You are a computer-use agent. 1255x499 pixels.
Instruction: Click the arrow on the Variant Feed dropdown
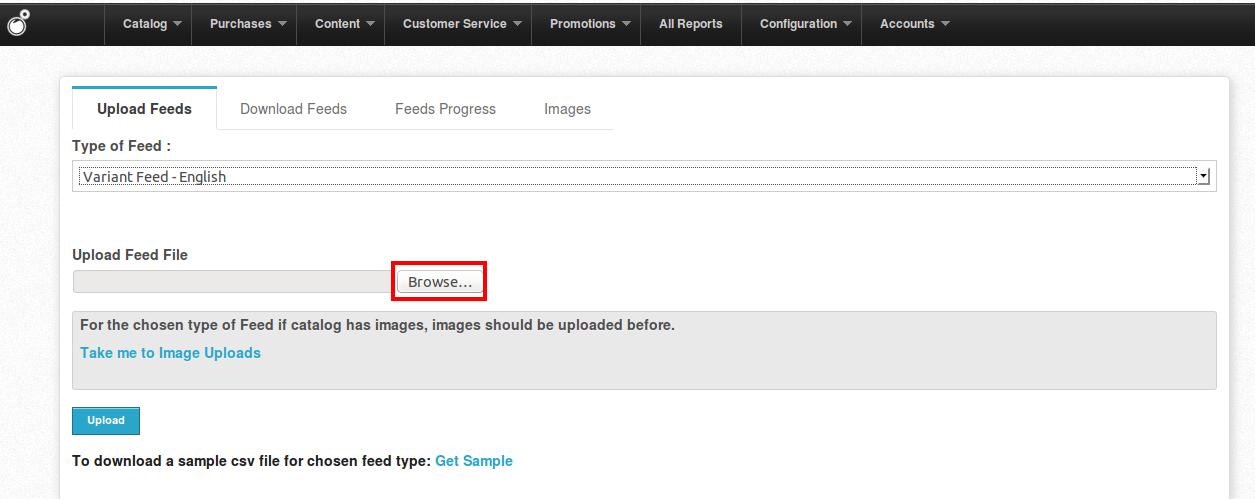tap(1204, 176)
